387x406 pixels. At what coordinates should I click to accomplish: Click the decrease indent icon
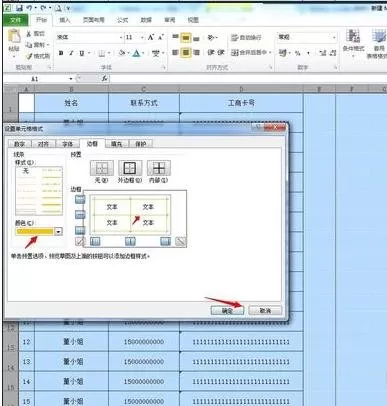[211, 52]
